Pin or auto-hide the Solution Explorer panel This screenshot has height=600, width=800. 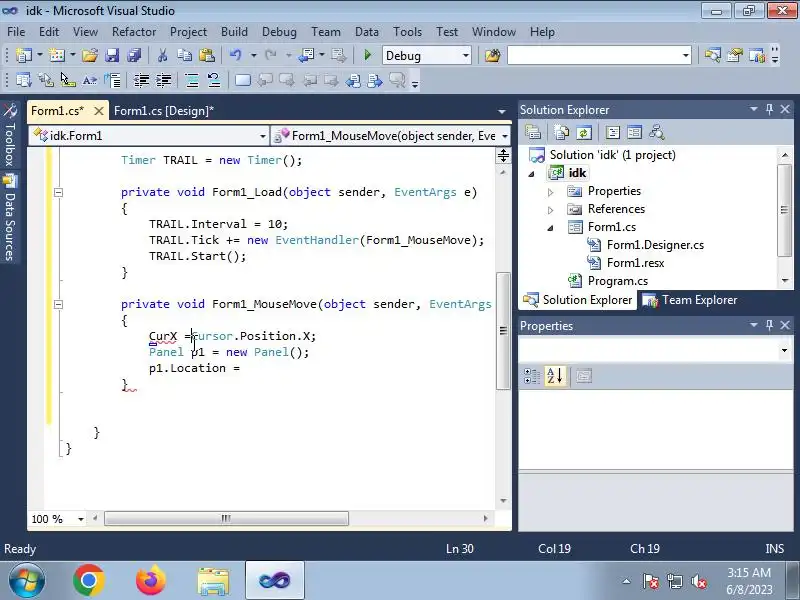pyautogui.click(x=769, y=109)
